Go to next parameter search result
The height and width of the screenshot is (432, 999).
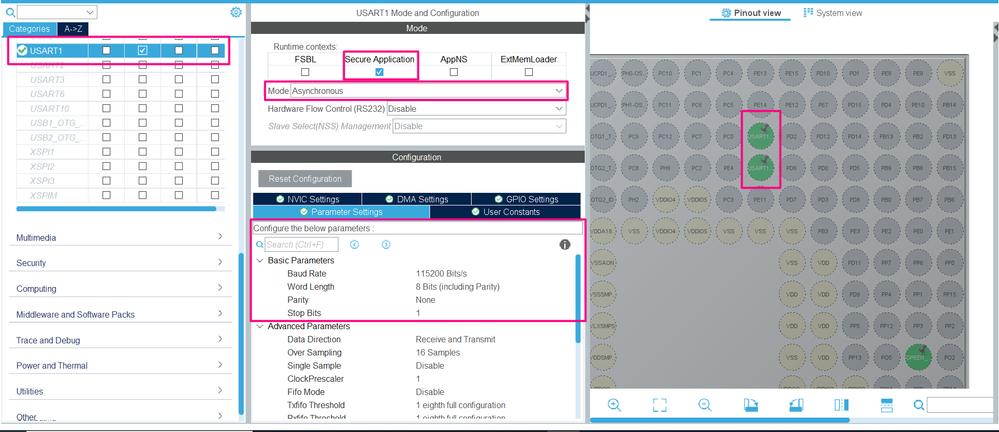386,245
